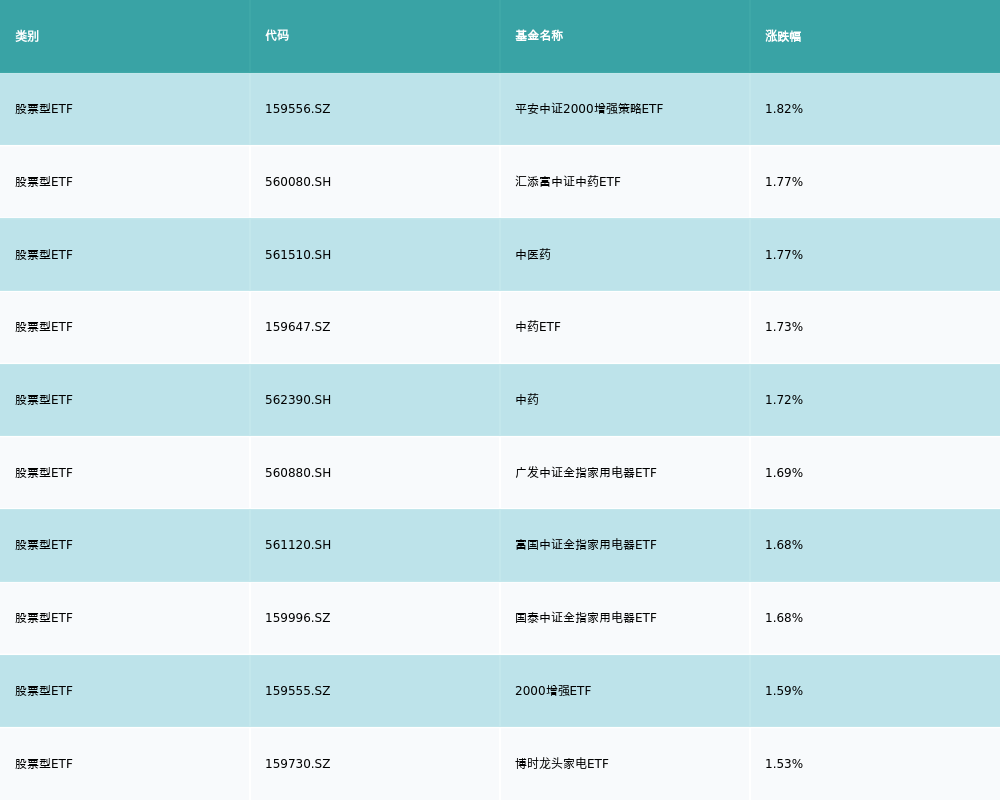Click 1.68% in the 561120.SH row
The height and width of the screenshot is (800, 1000).
[x=784, y=545]
